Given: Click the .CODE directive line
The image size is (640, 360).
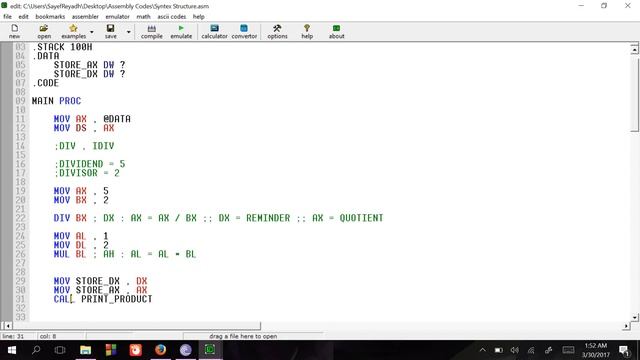Looking at the screenshot, I should pyautogui.click(x=45, y=83).
